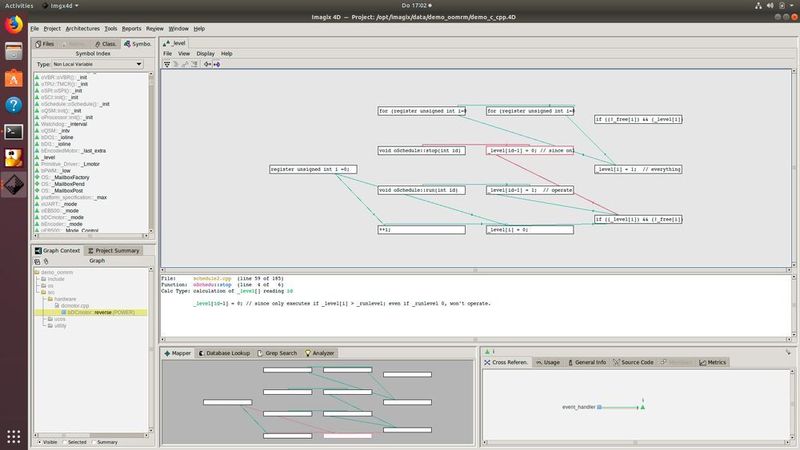The height and width of the screenshot is (450, 800).
Task: Click the pin icon at the panel's upper right corner
Action: pos(788,352)
